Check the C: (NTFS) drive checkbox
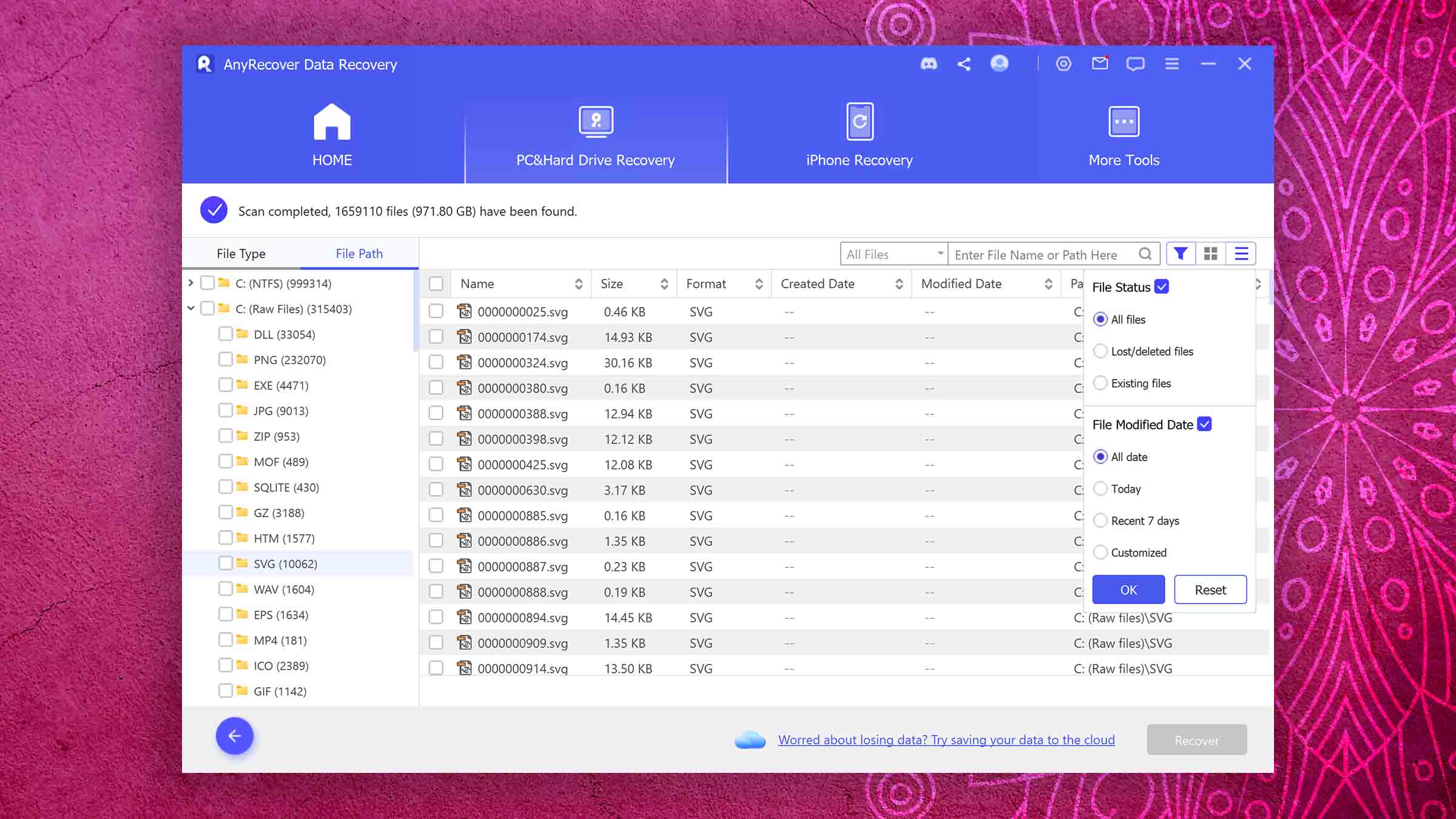The width and height of the screenshot is (1456, 819). (x=207, y=283)
